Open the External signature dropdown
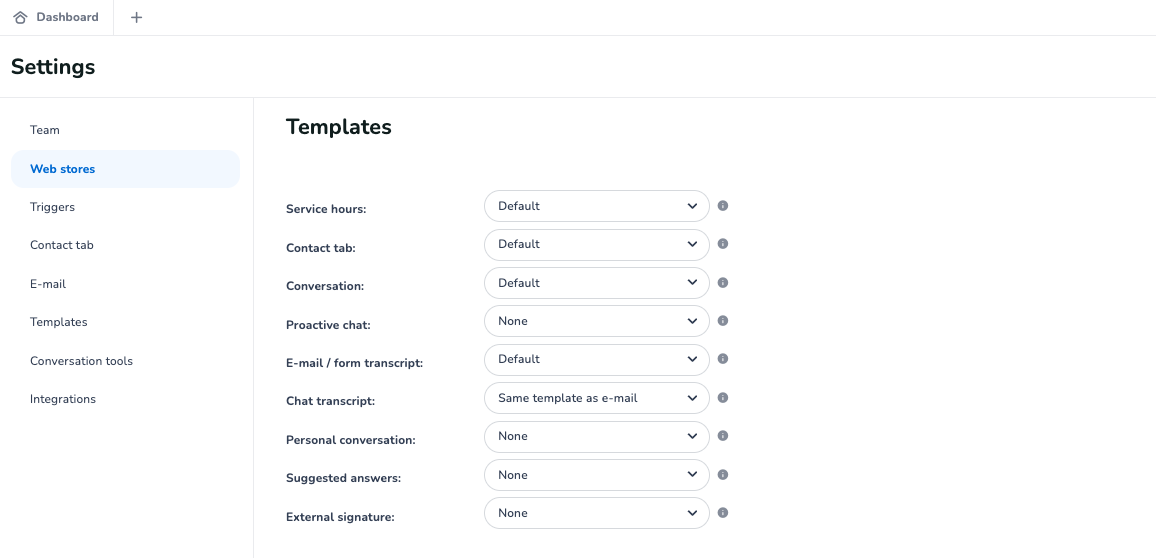Viewport: 1156px width, 558px height. [596, 513]
